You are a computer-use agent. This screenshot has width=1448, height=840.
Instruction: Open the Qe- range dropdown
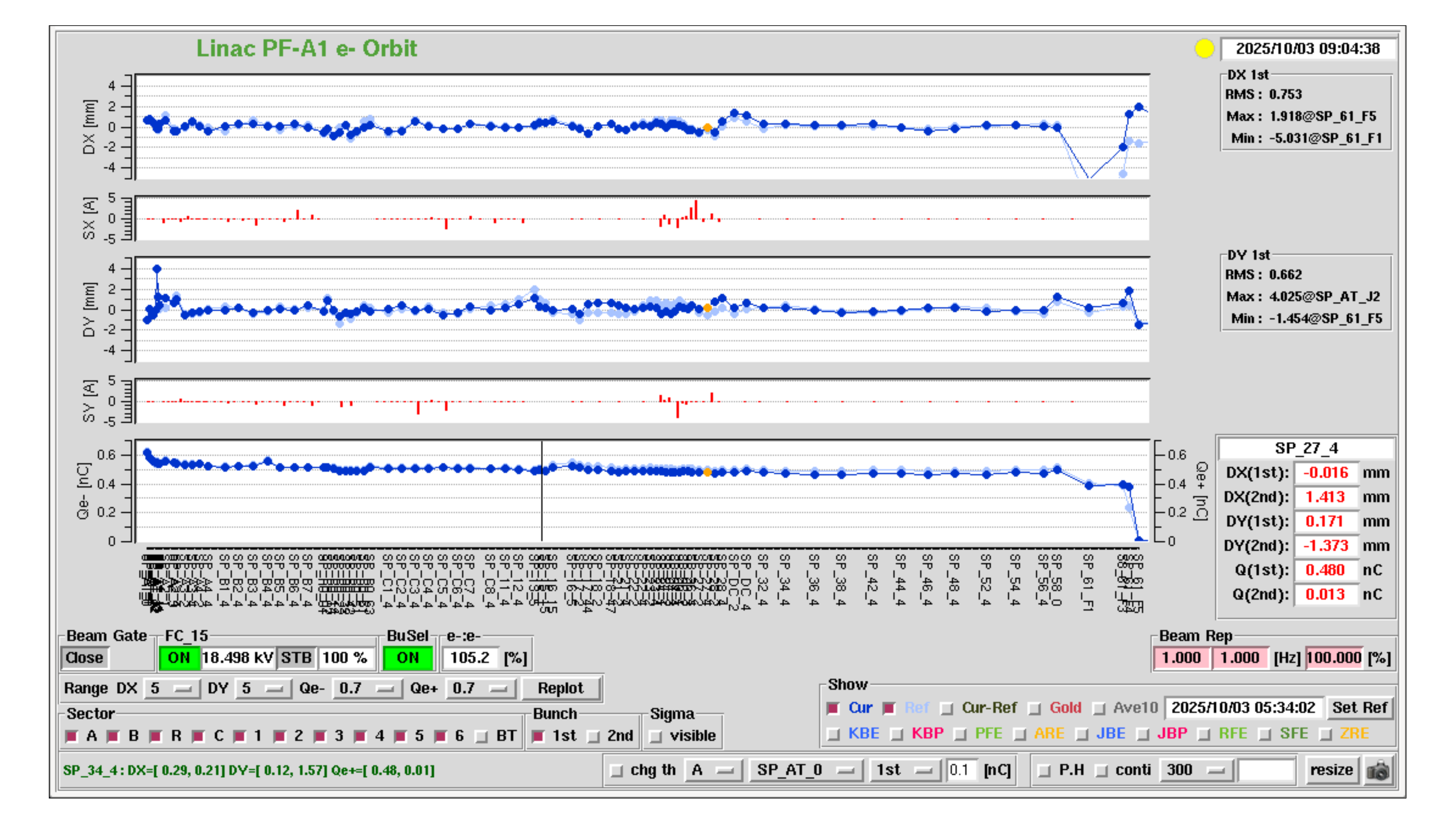tap(368, 688)
